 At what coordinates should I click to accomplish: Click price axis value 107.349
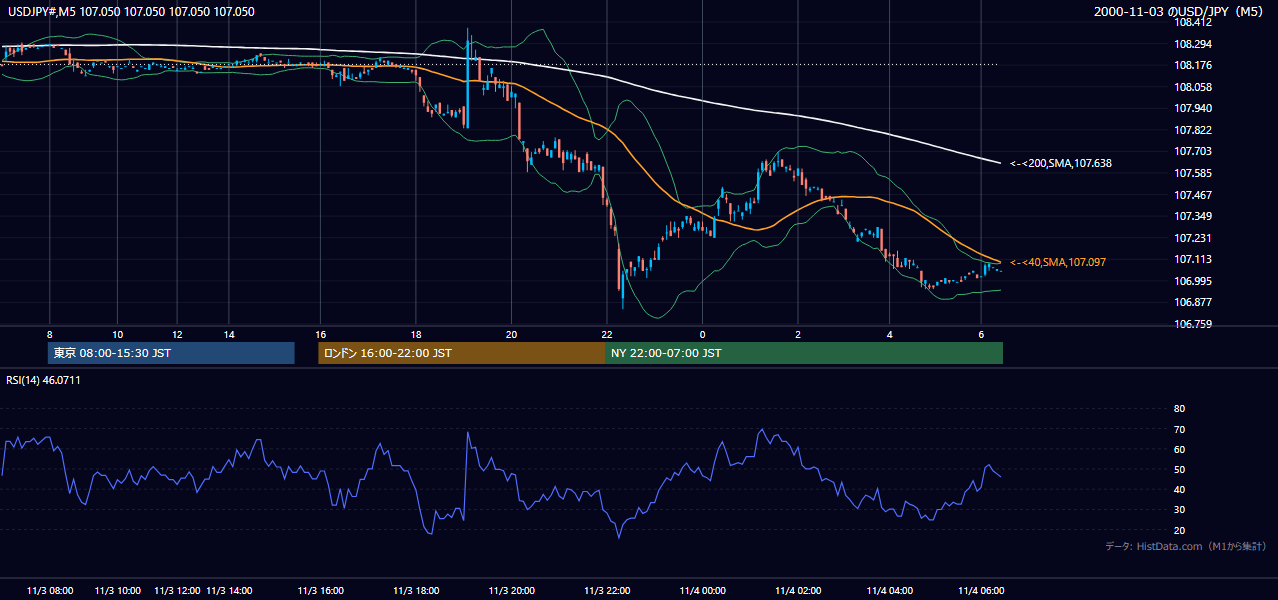pyautogui.click(x=1193, y=216)
